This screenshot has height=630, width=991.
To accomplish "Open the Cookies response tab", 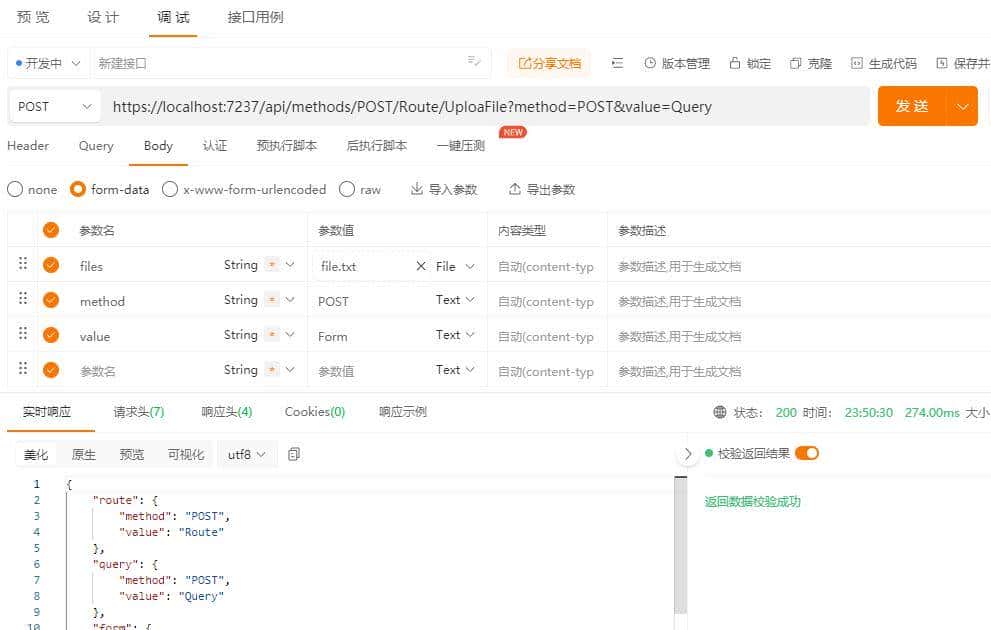I will [x=313, y=410].
